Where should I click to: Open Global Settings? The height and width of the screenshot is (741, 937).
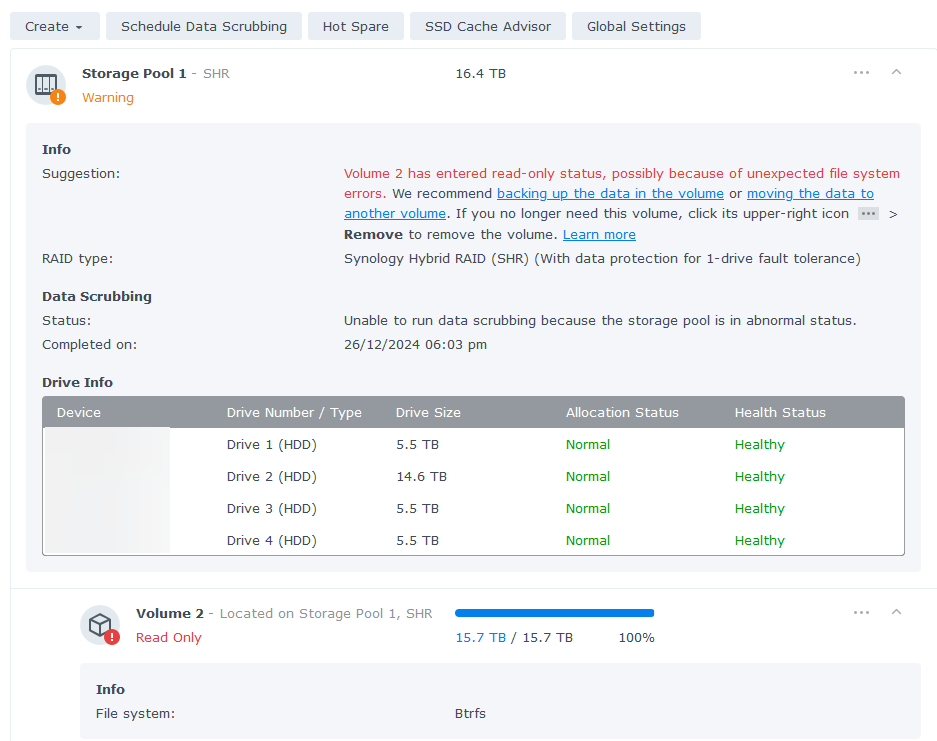[x=636, y=26]
